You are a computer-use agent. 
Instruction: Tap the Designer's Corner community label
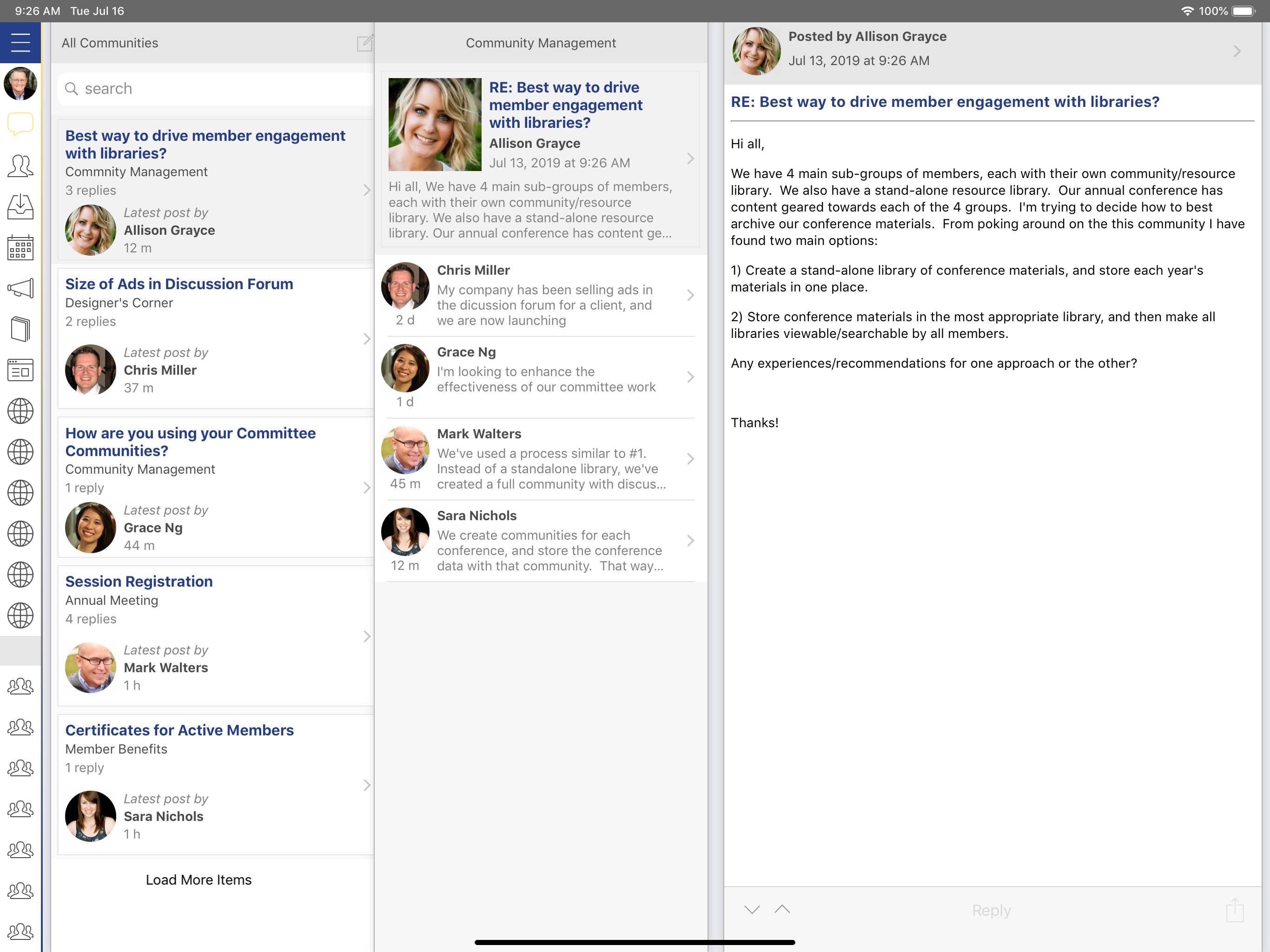[x=119, y=303]
